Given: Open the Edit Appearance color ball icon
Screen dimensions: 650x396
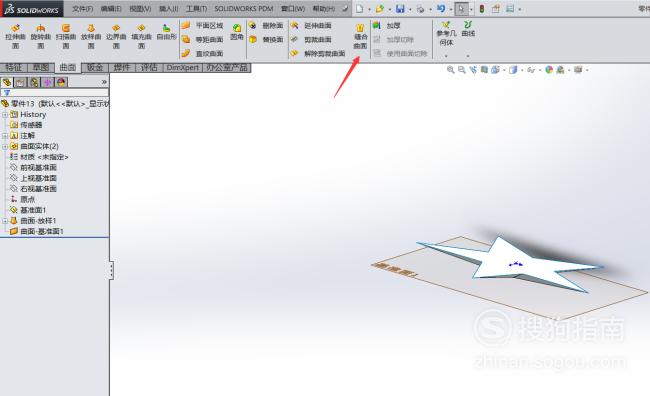Looking at the screenshot, I should pos(549,70).
